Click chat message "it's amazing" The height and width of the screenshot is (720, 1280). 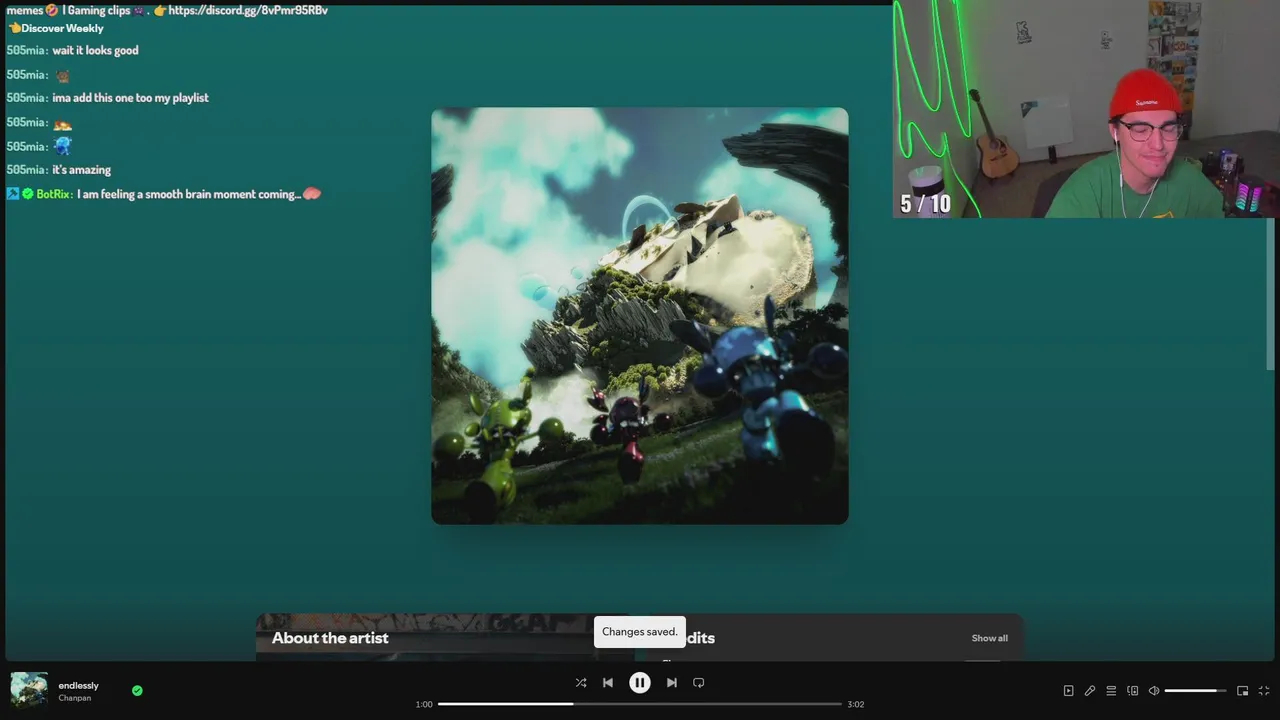click(x=82, y=170)
